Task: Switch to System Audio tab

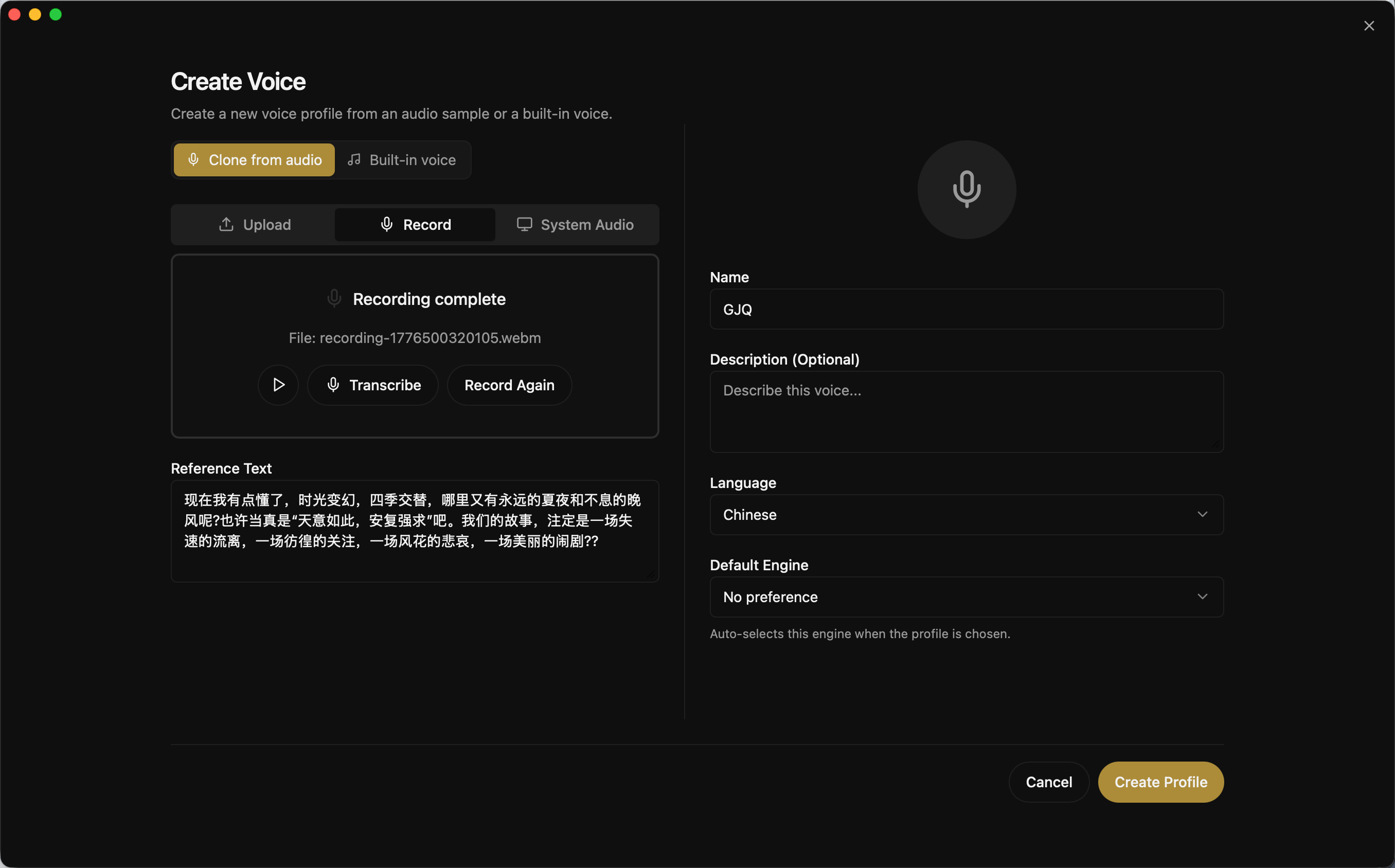Action: [x=575, y=225]
